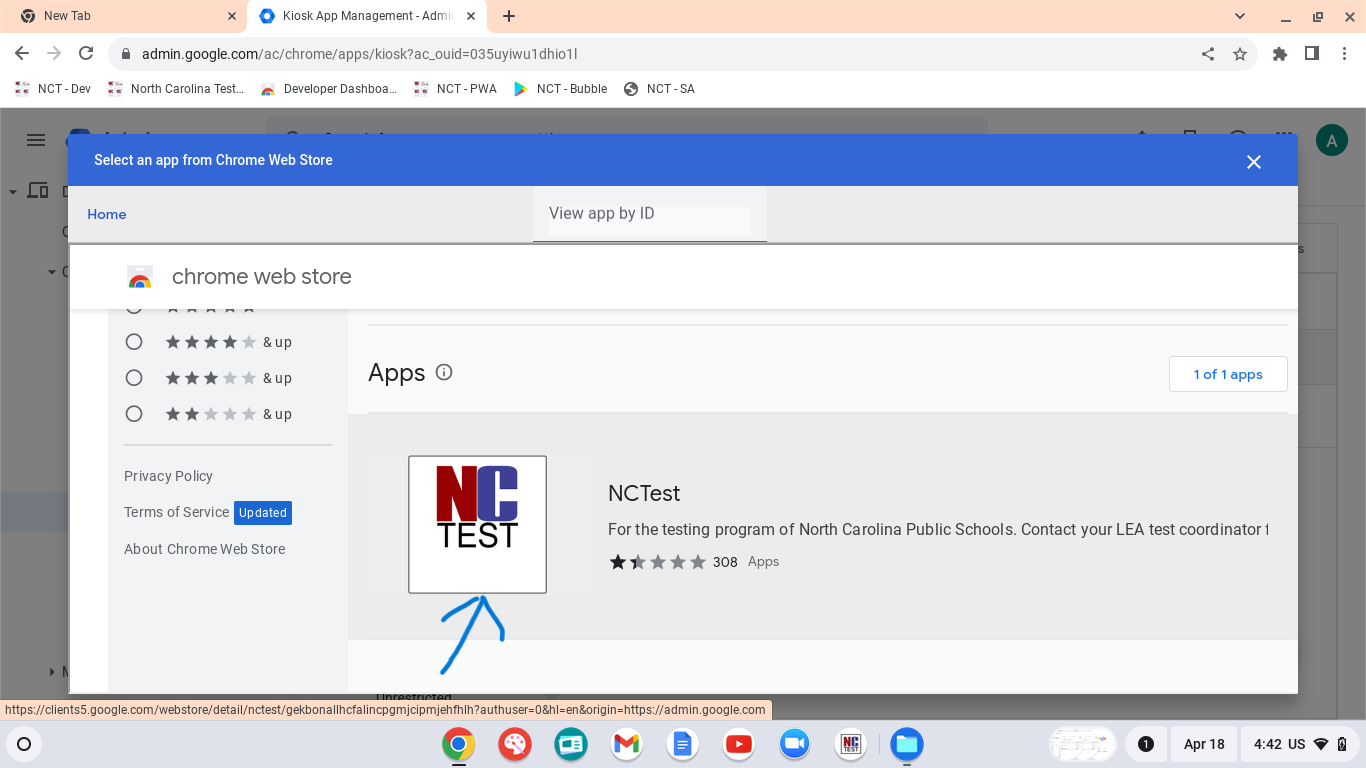Viewport: 1366px width, 768px height.
Task: Open the Extensions puzzle icon
Action: (1280, 54)
